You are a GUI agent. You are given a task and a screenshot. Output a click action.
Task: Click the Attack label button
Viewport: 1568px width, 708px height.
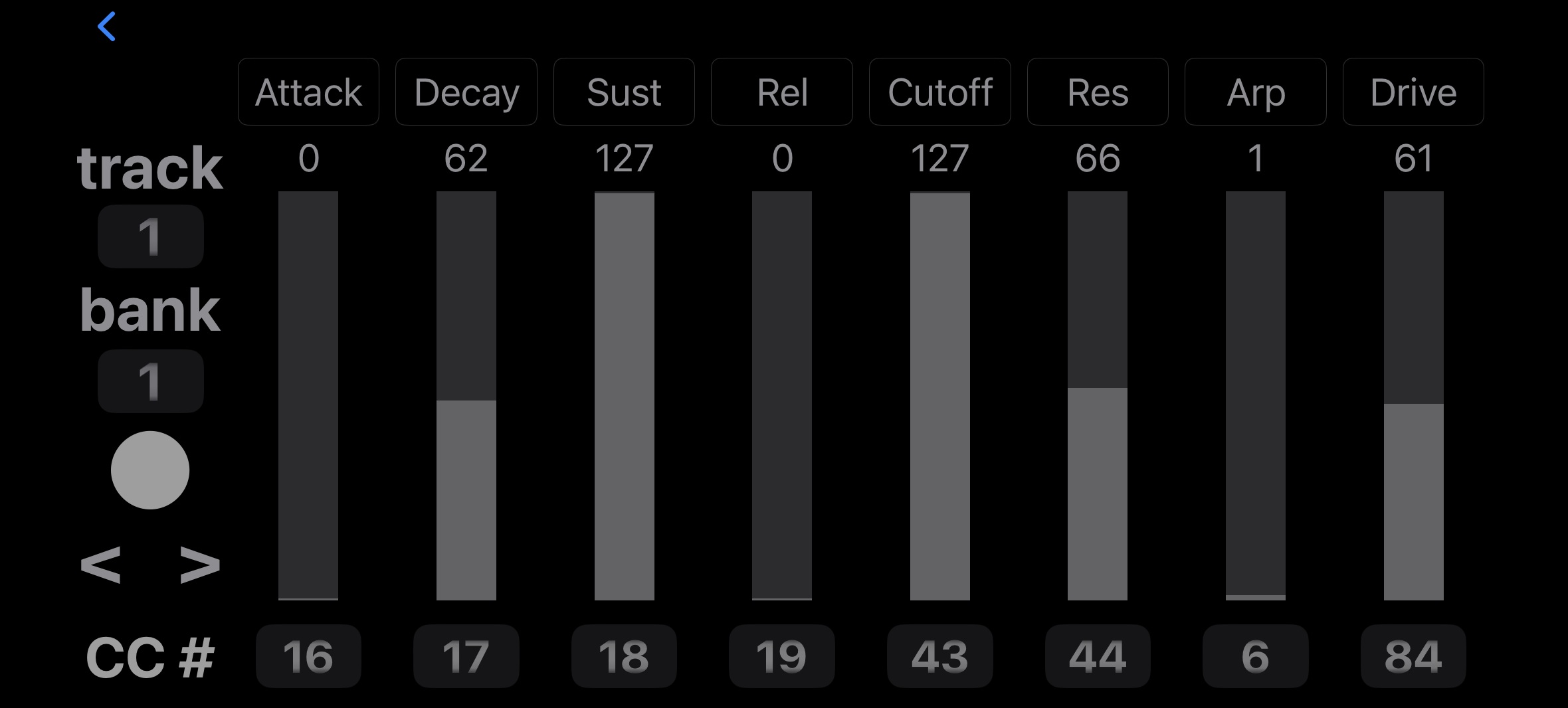coord(308,92)
